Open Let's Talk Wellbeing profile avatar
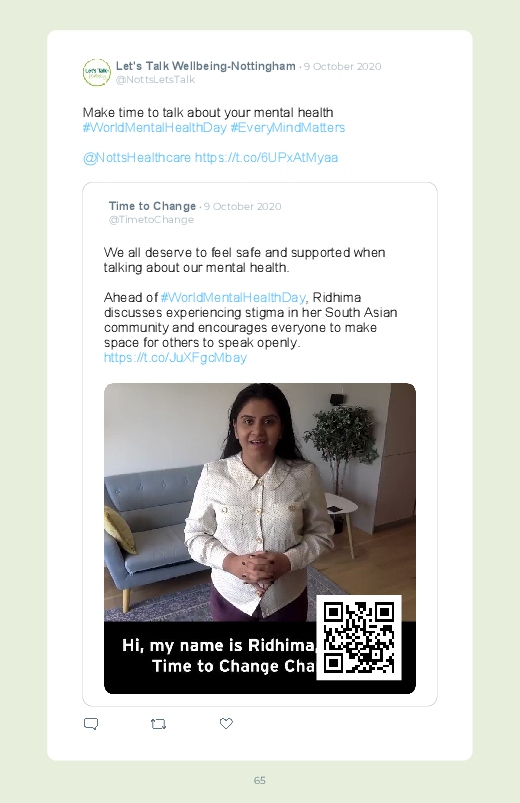This screenshot has width=520, height=803. coord(97,72)
